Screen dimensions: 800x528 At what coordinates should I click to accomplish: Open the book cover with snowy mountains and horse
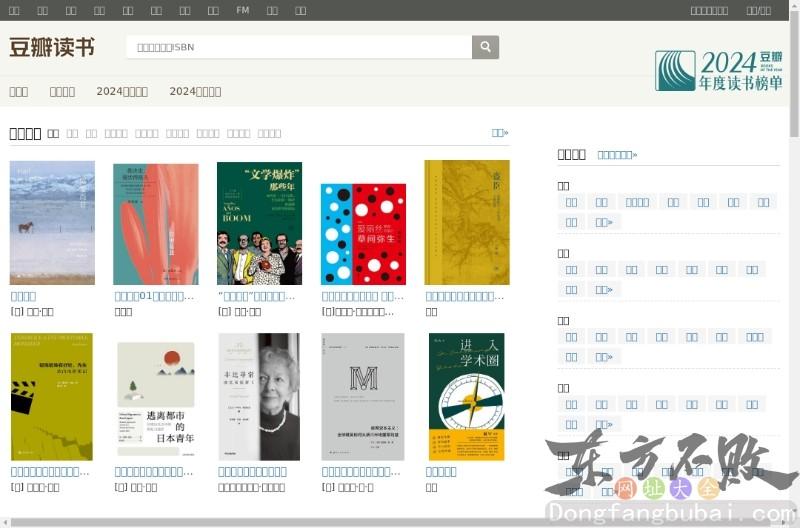point(52,223)
